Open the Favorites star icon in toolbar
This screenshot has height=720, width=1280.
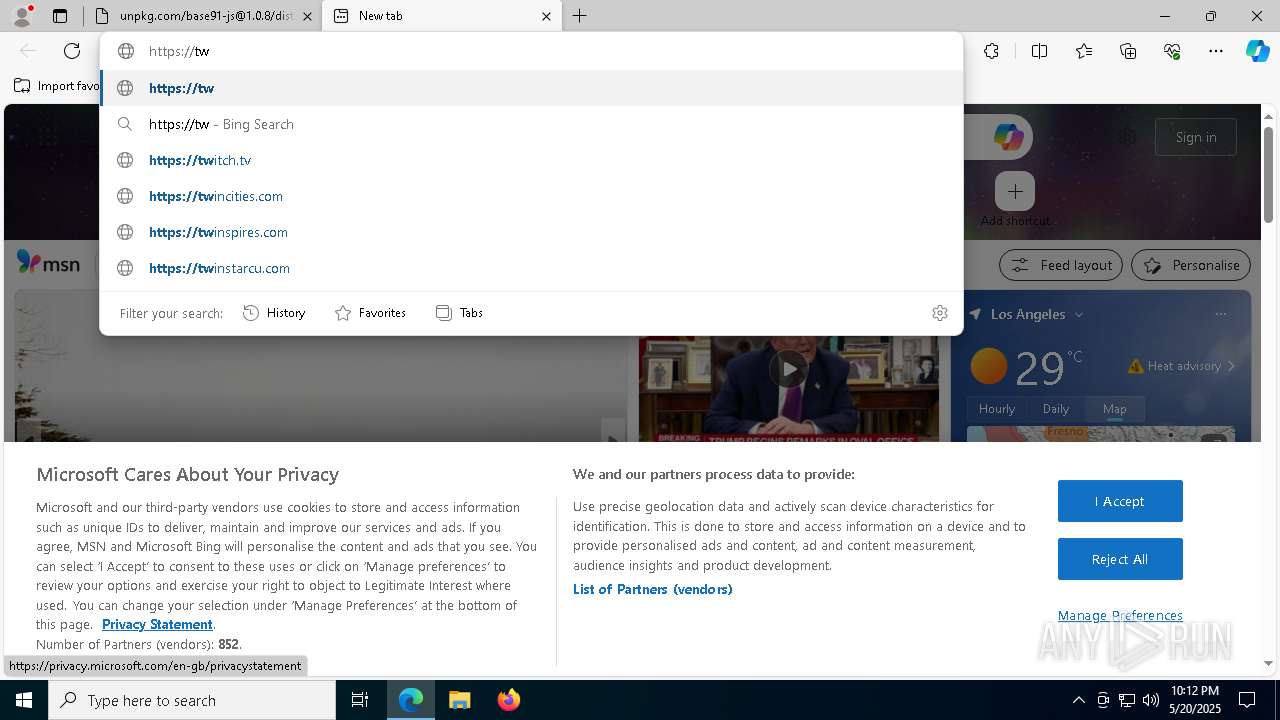coord(1084,51)
